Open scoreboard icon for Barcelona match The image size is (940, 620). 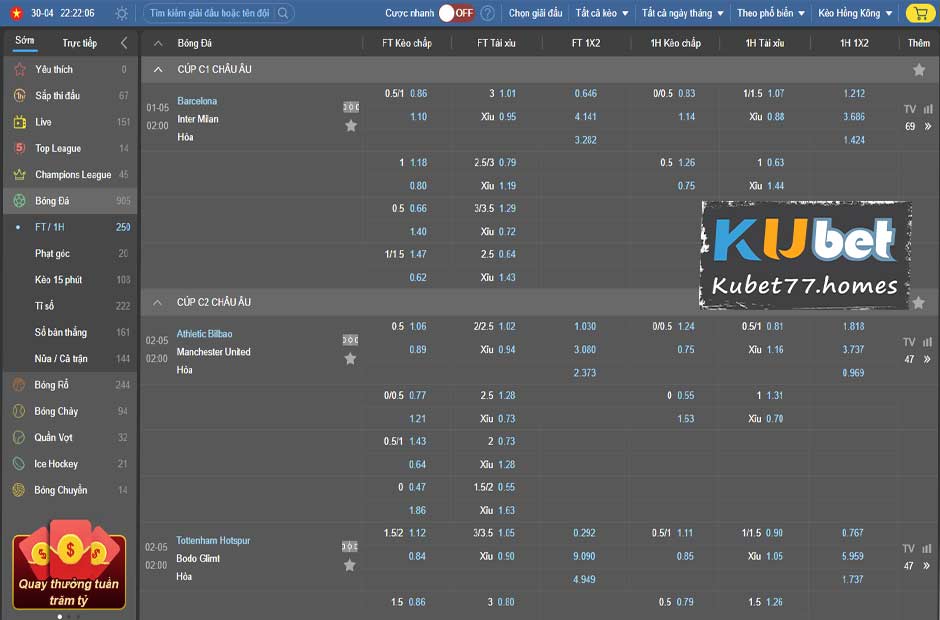pos(351,107)
